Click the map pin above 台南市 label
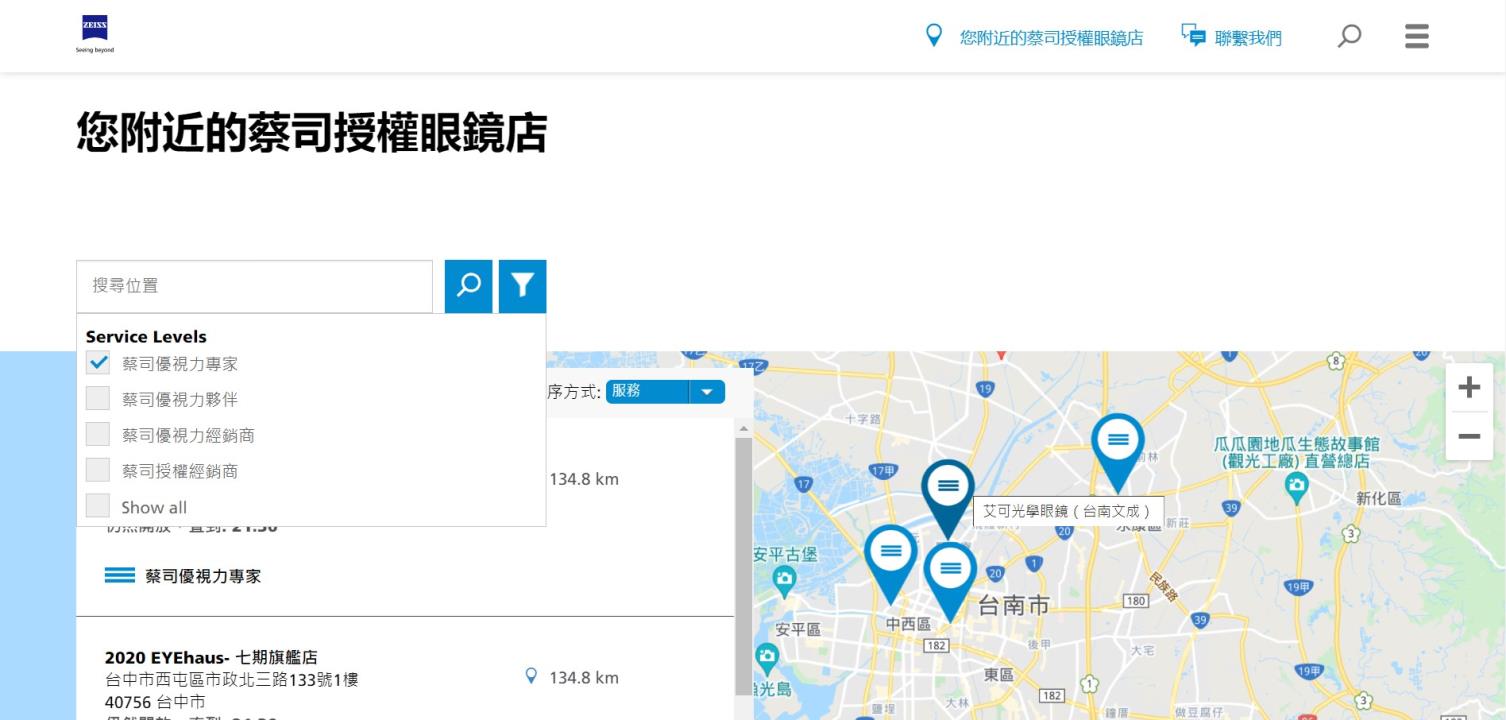The height and width of the screenshot is (720, 1506). click(x=950, y=582)
